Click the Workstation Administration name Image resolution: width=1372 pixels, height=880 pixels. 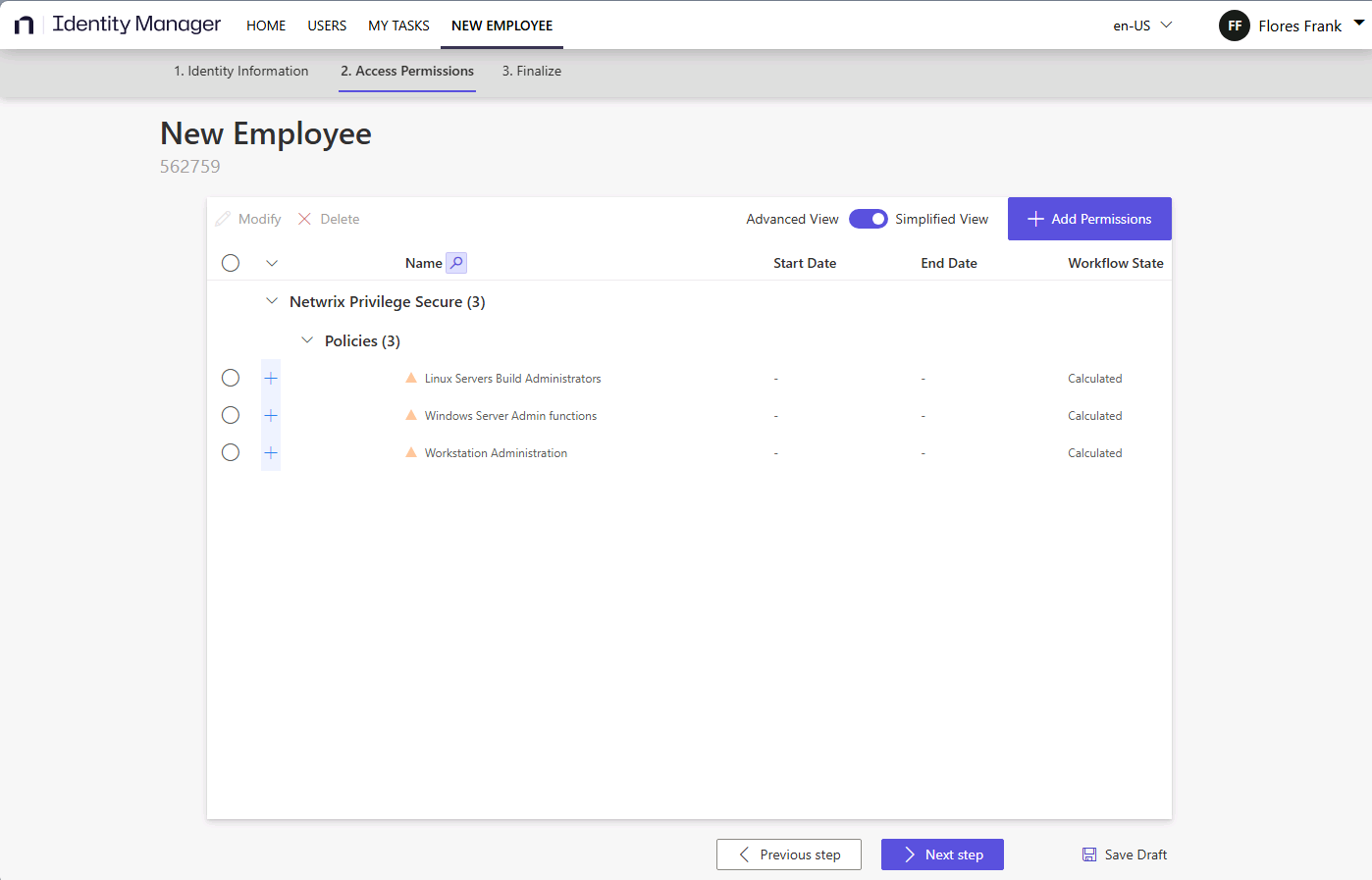[496, 453]
